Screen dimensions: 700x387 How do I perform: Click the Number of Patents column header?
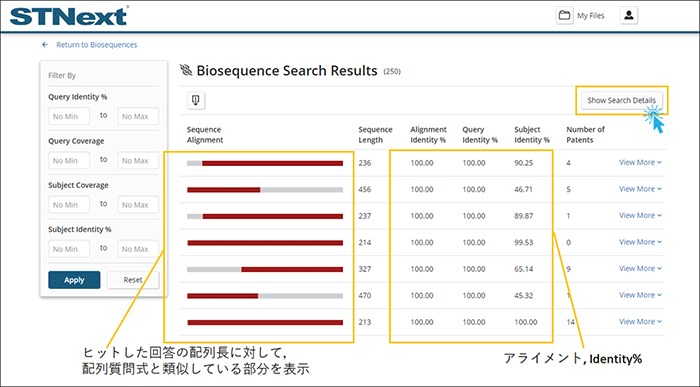pyautogui.click(x=585, y=134)
